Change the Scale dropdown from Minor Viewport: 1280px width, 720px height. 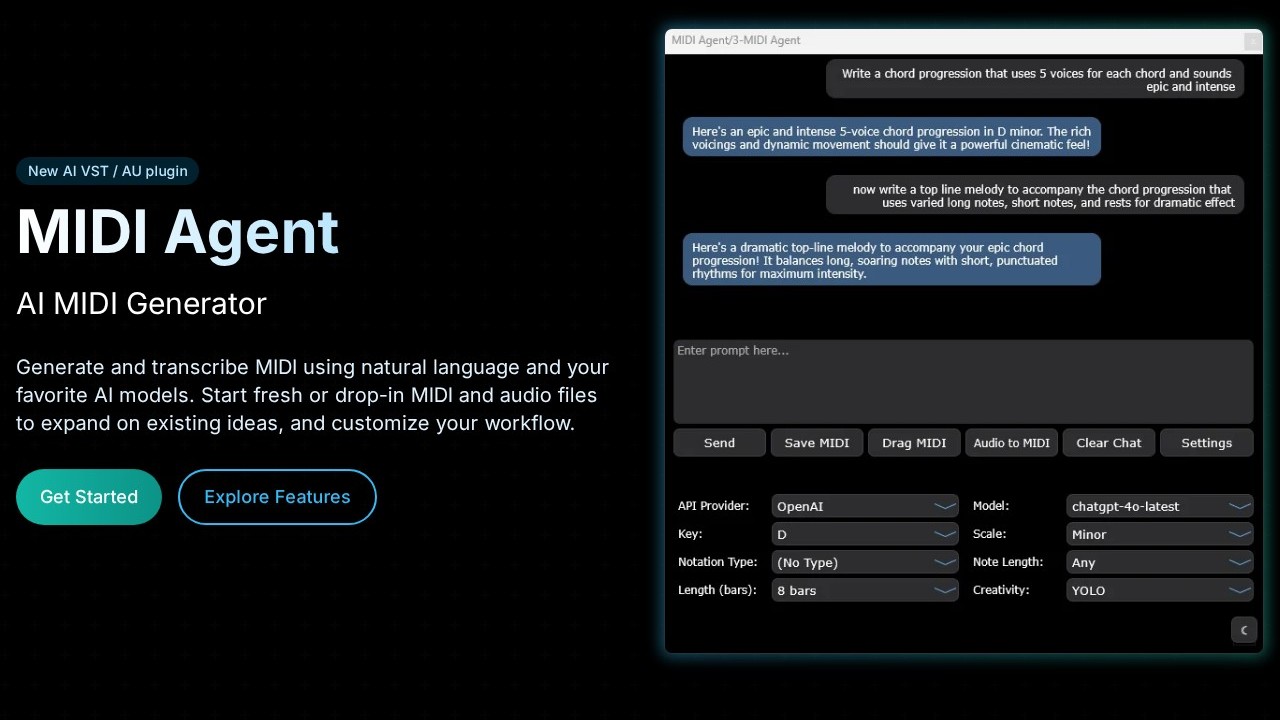1160,534
